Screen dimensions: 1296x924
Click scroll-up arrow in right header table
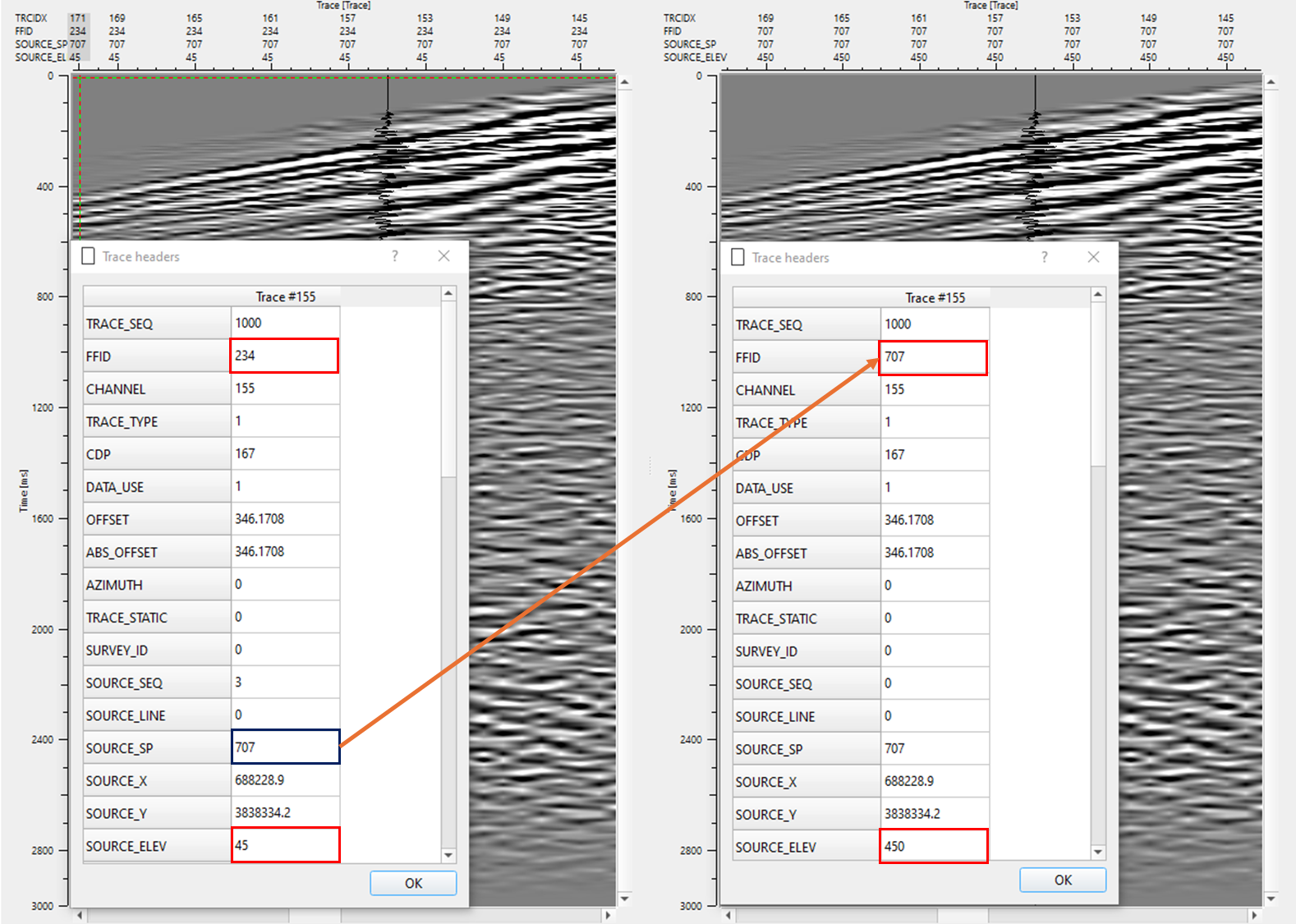[x=1098, y=294]
